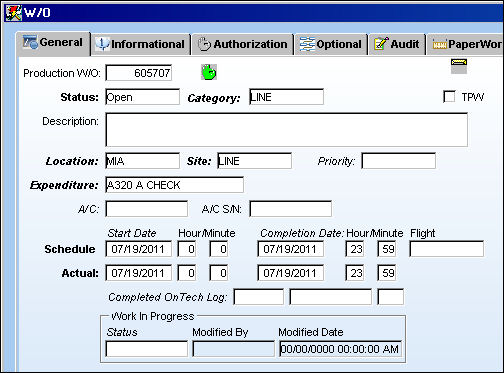Click the A/C S/N field

click(290, 209)
